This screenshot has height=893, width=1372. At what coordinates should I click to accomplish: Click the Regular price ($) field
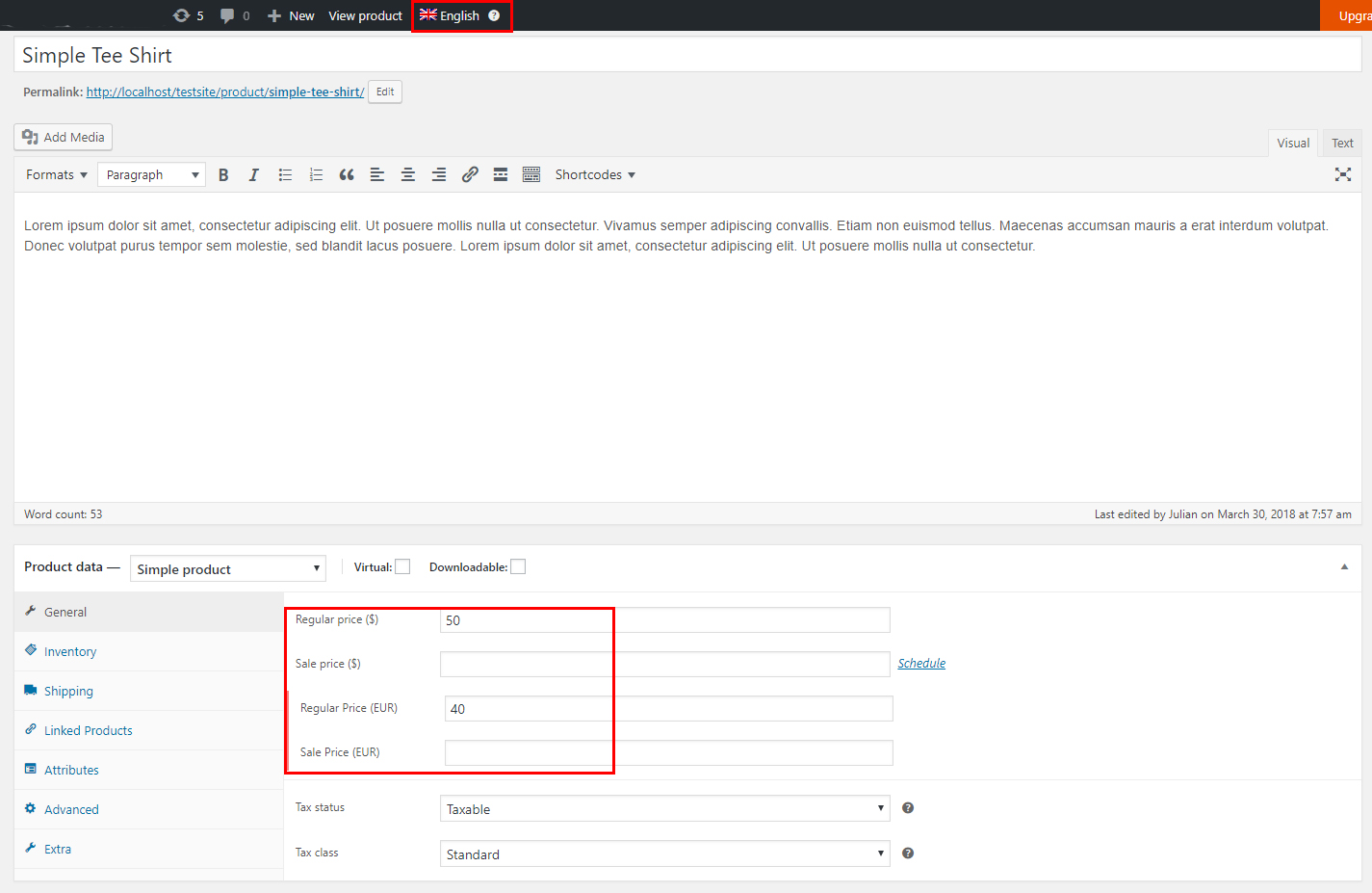665,620
